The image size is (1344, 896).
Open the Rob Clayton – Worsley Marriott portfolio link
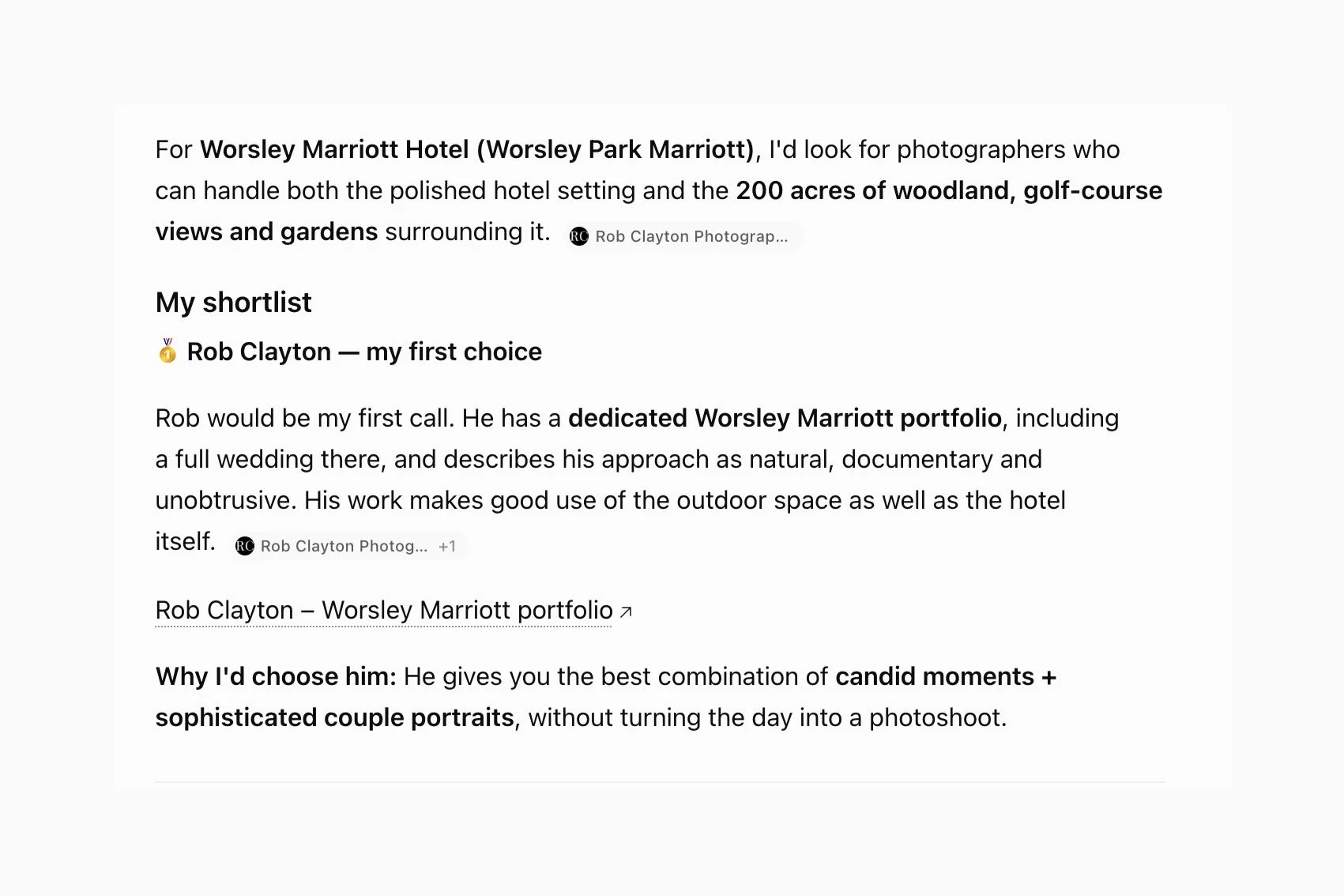pyautogui.click(x=384, y=610)
